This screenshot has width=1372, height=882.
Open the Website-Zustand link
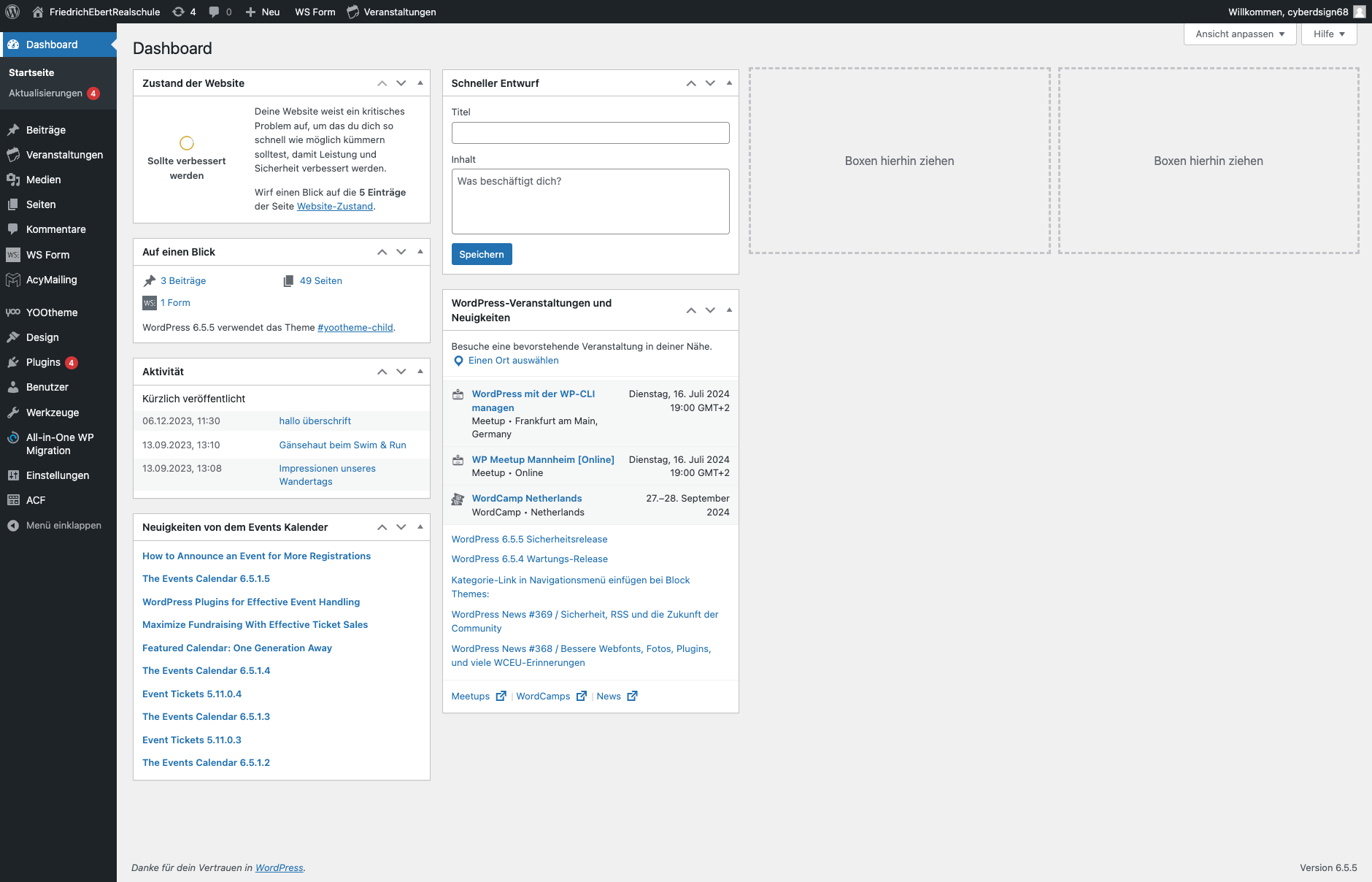pyautogui.click(x=335, y=207)
